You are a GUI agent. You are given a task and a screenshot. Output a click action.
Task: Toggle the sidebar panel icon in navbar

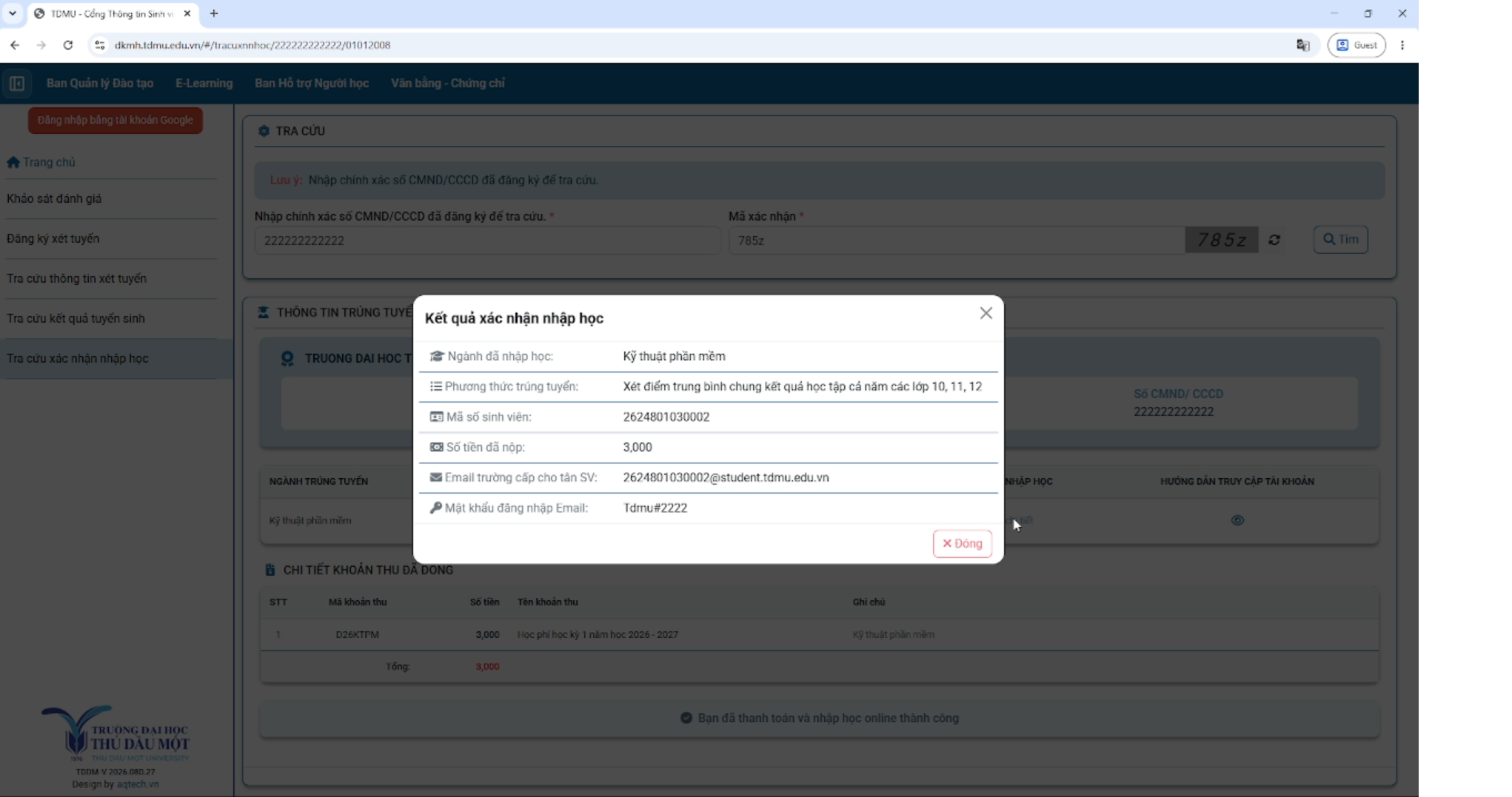[17, 84]
